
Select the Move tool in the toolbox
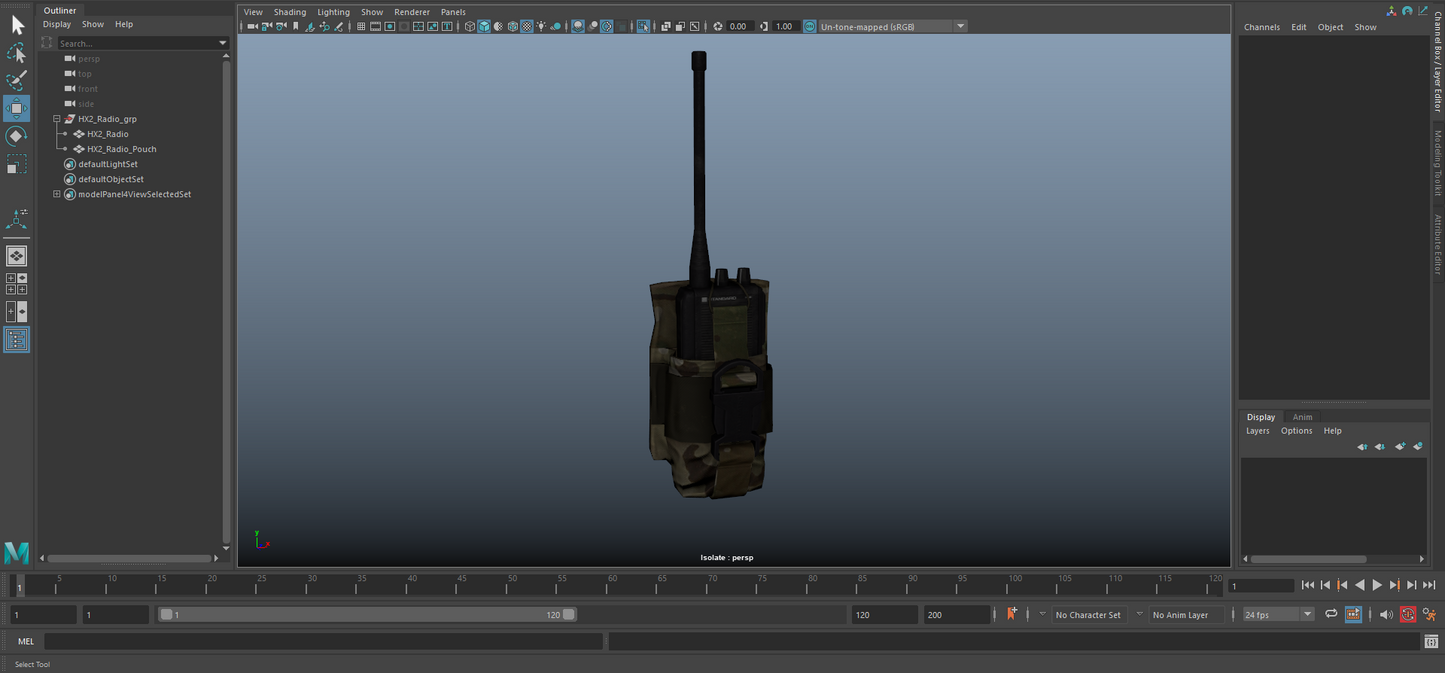pos(16,108)
